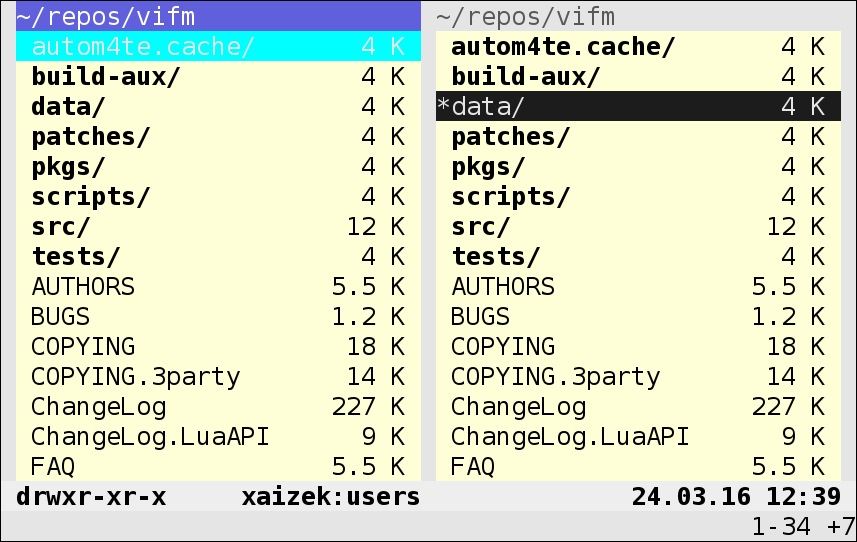Select src/ in the right pane

point(638,226)
